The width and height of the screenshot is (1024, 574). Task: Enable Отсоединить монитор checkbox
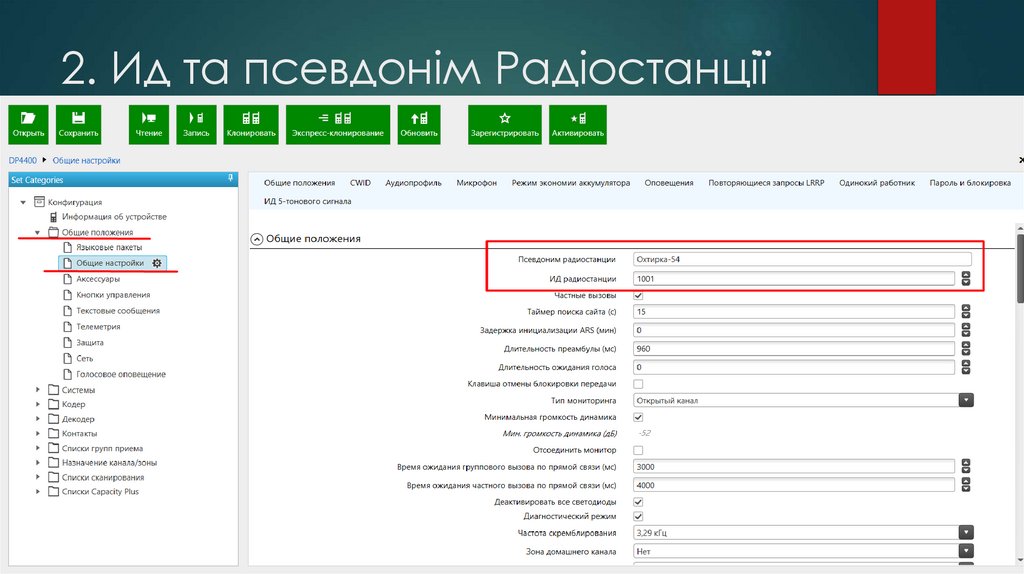pyautogui.click(x=638, y=450)
